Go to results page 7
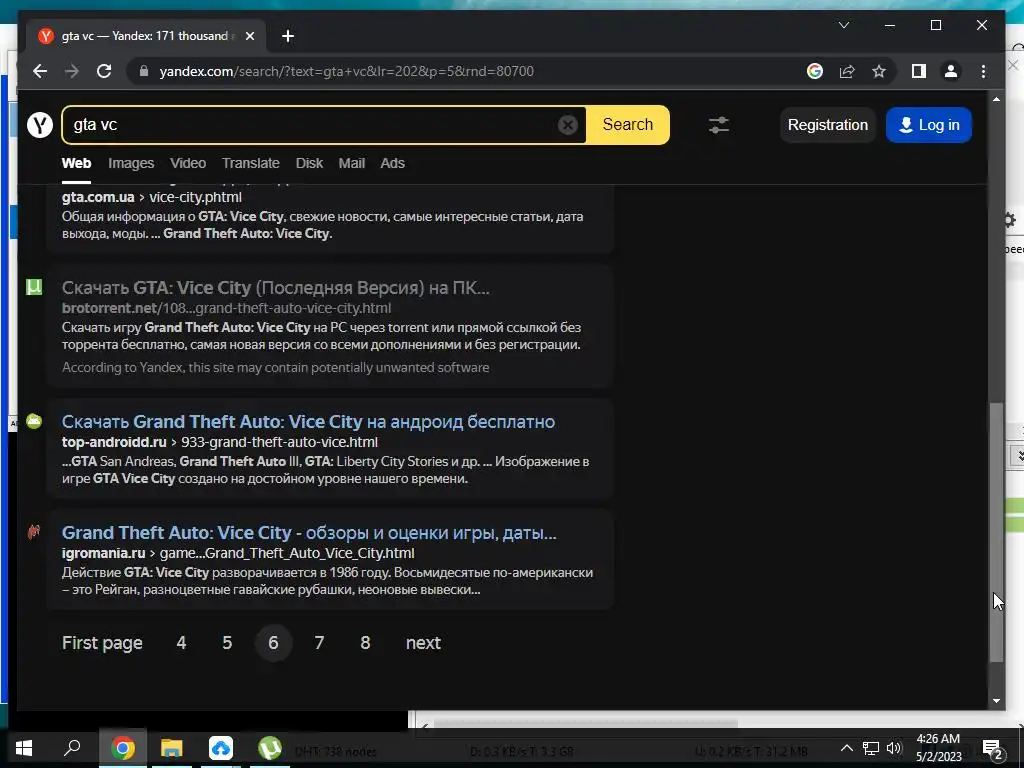The width and height of the screenshot is (1024, 768). (x=319, y=643)
